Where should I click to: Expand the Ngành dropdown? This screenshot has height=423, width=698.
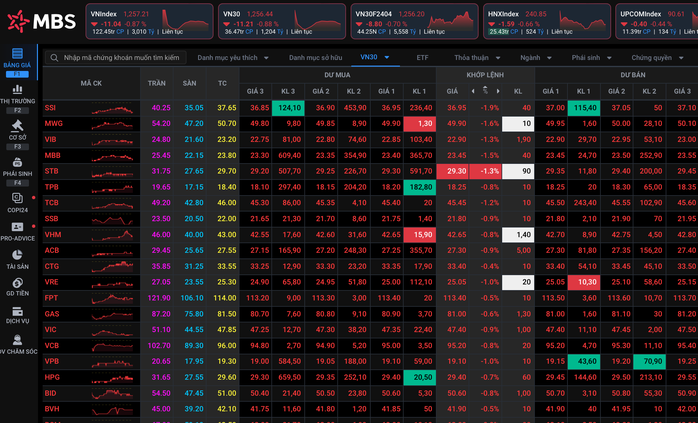pyautogui.click(x=549, y=58)
